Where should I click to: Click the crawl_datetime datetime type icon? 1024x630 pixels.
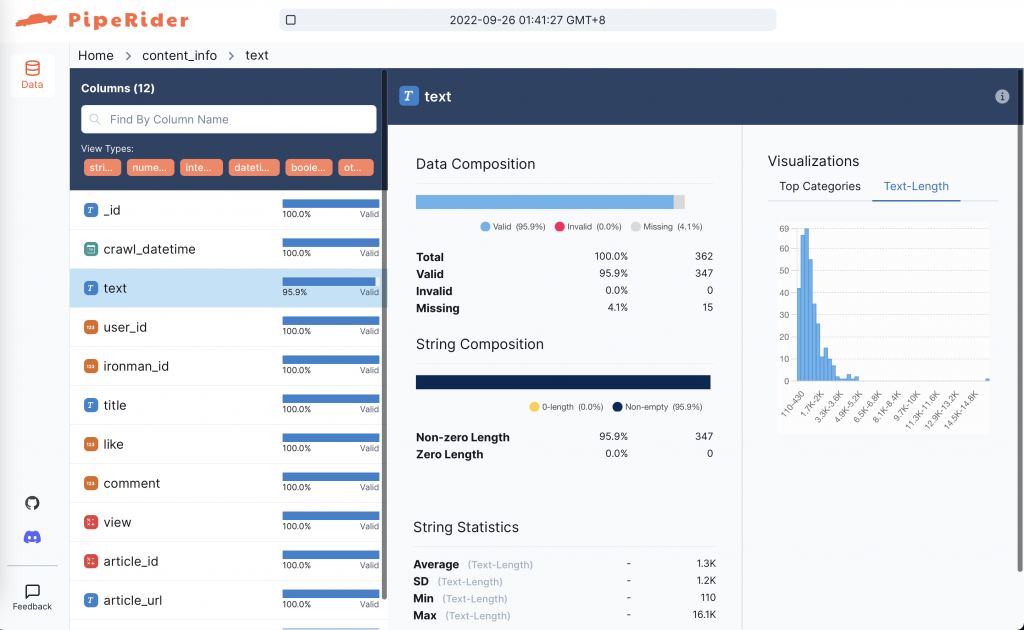click(91, 249)
